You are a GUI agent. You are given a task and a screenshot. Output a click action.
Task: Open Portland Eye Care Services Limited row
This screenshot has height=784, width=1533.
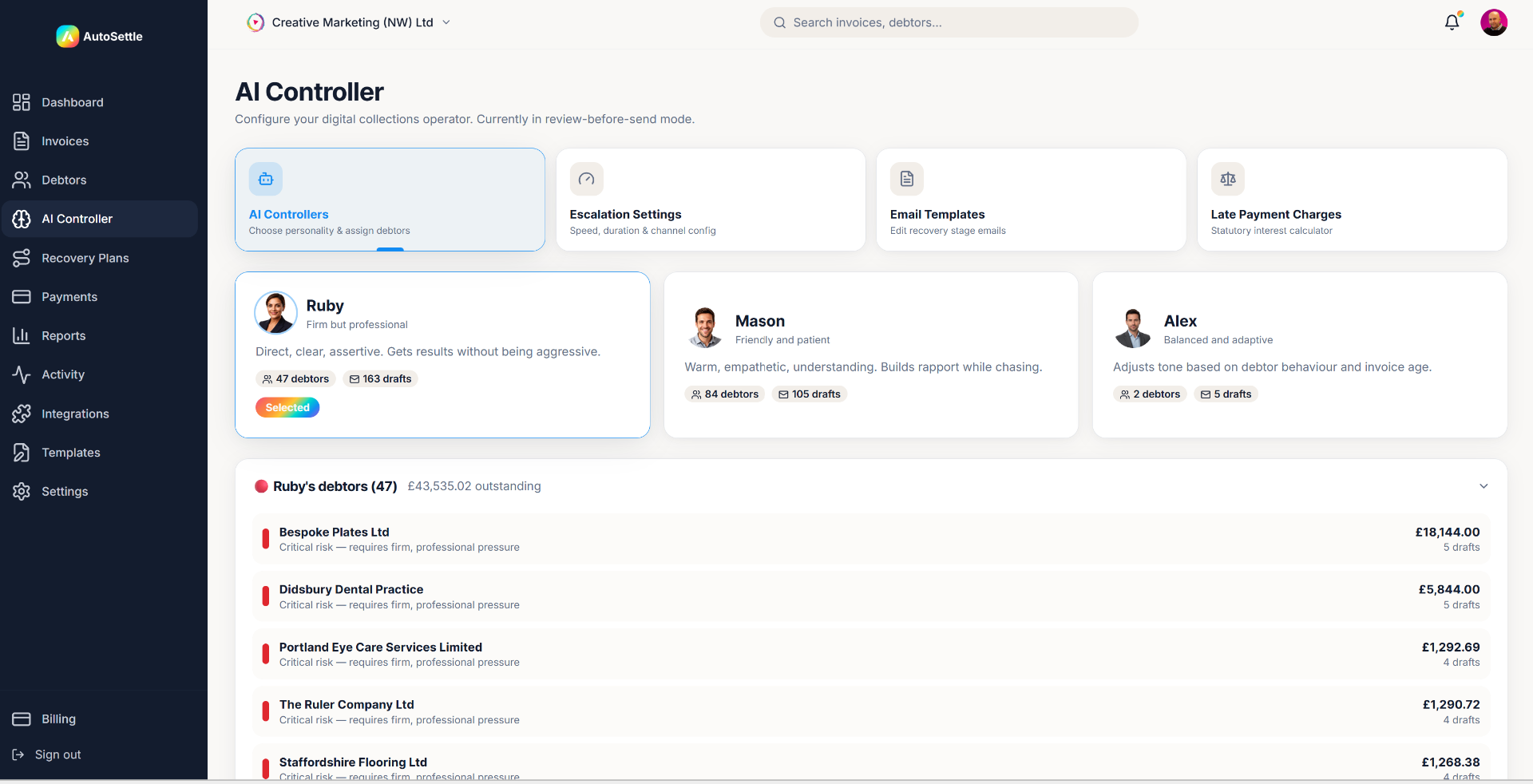(x=871, y=654)
